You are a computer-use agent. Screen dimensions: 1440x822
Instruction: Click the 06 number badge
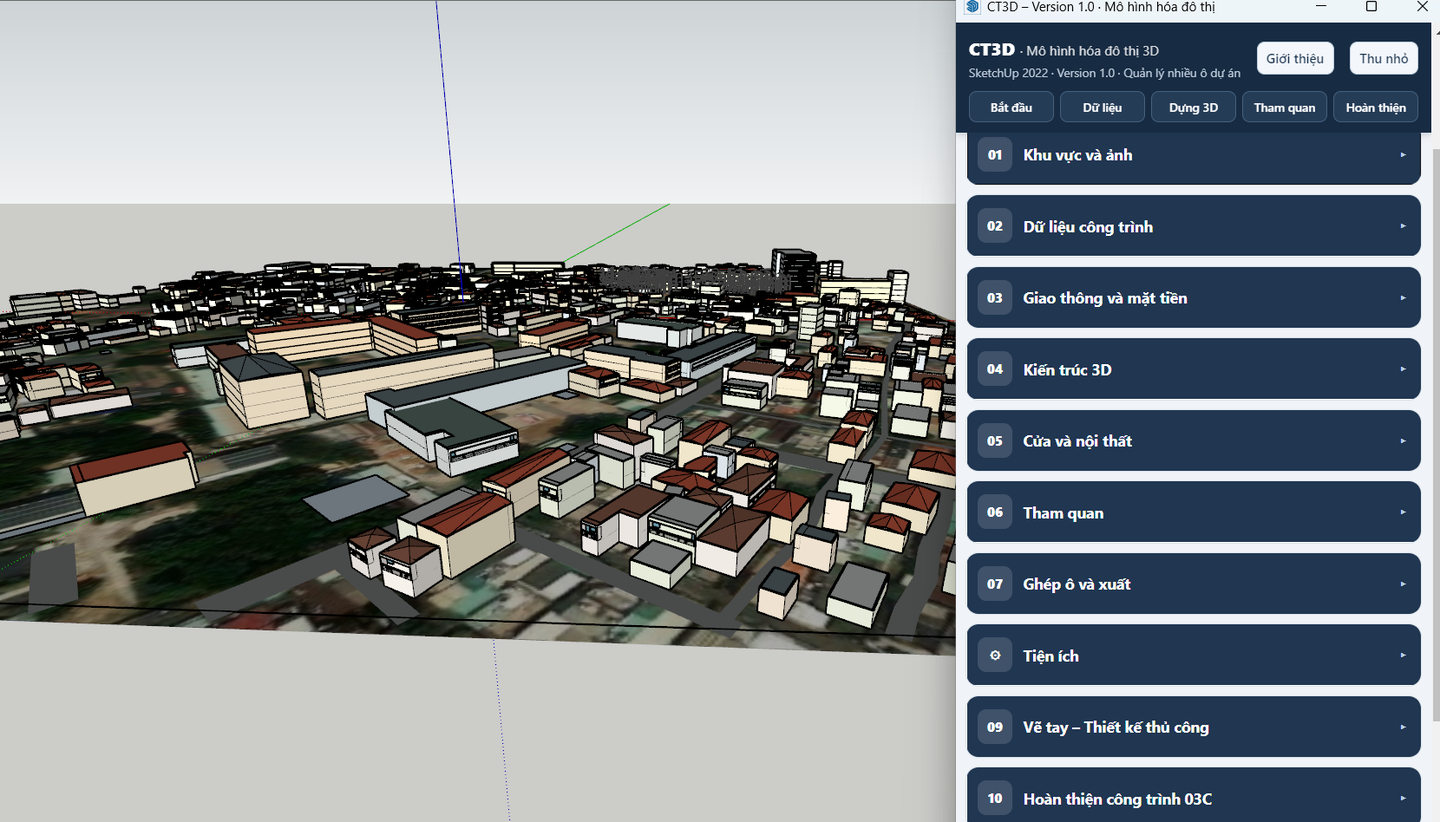[x=995, y=512]
